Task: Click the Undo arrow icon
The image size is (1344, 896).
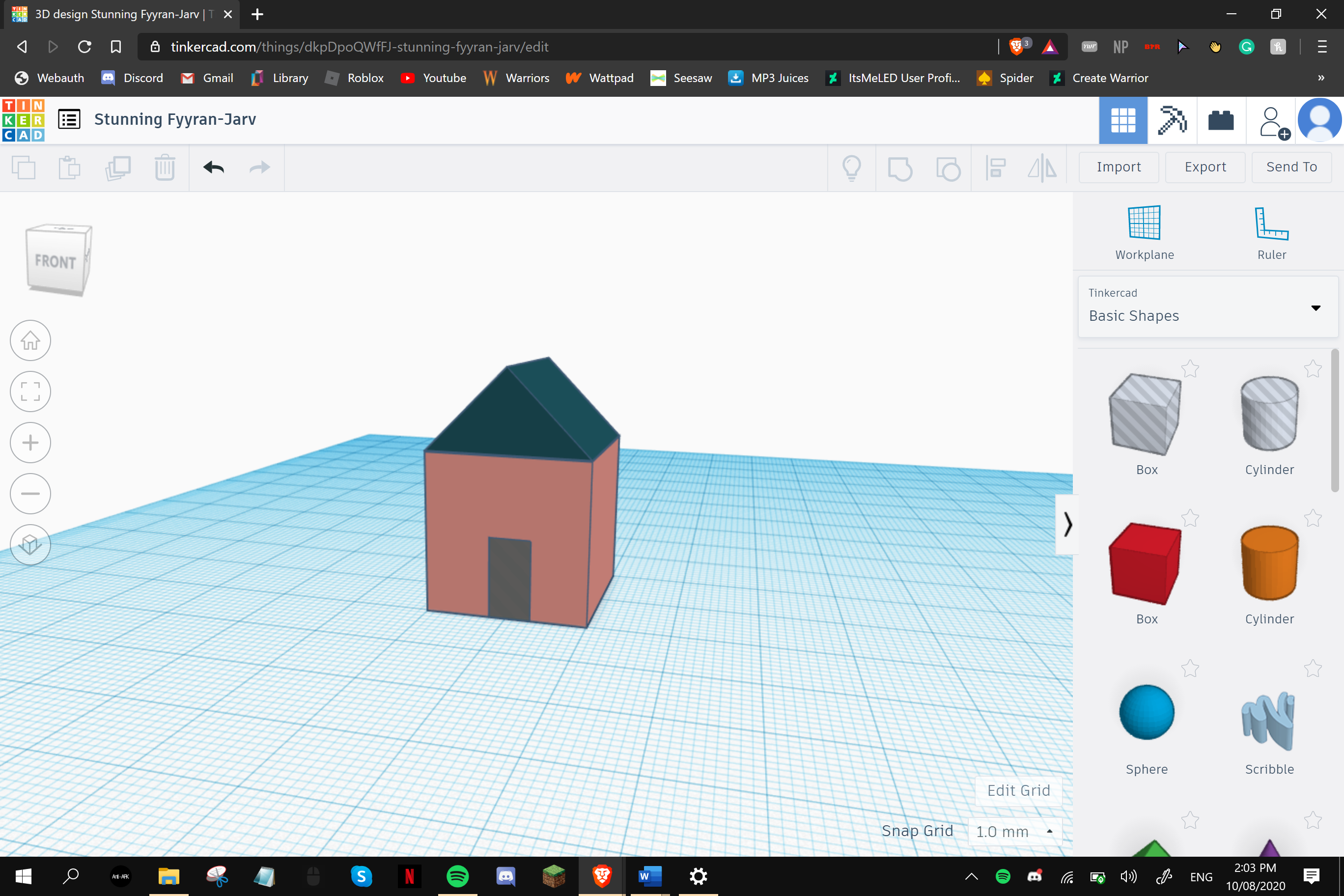Action: [213, 167]
